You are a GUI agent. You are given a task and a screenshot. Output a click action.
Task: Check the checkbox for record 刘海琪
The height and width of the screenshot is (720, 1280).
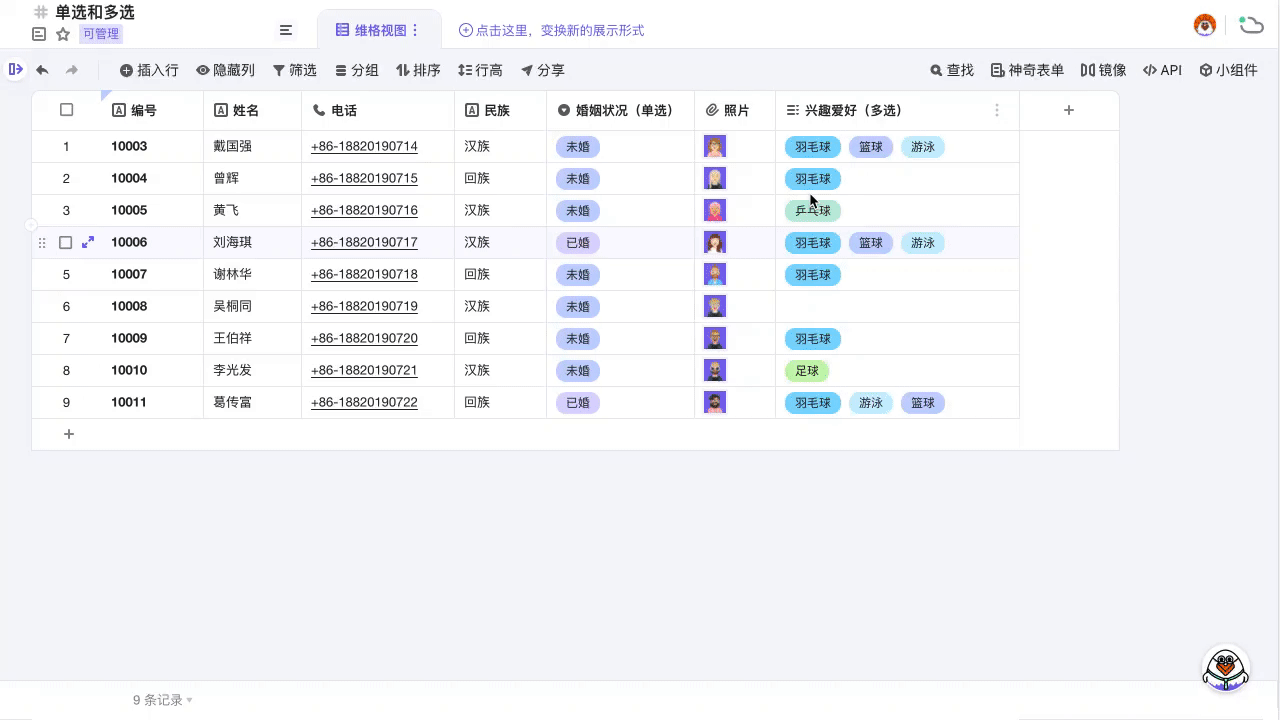pyautogui.click(x=66, y=242)
